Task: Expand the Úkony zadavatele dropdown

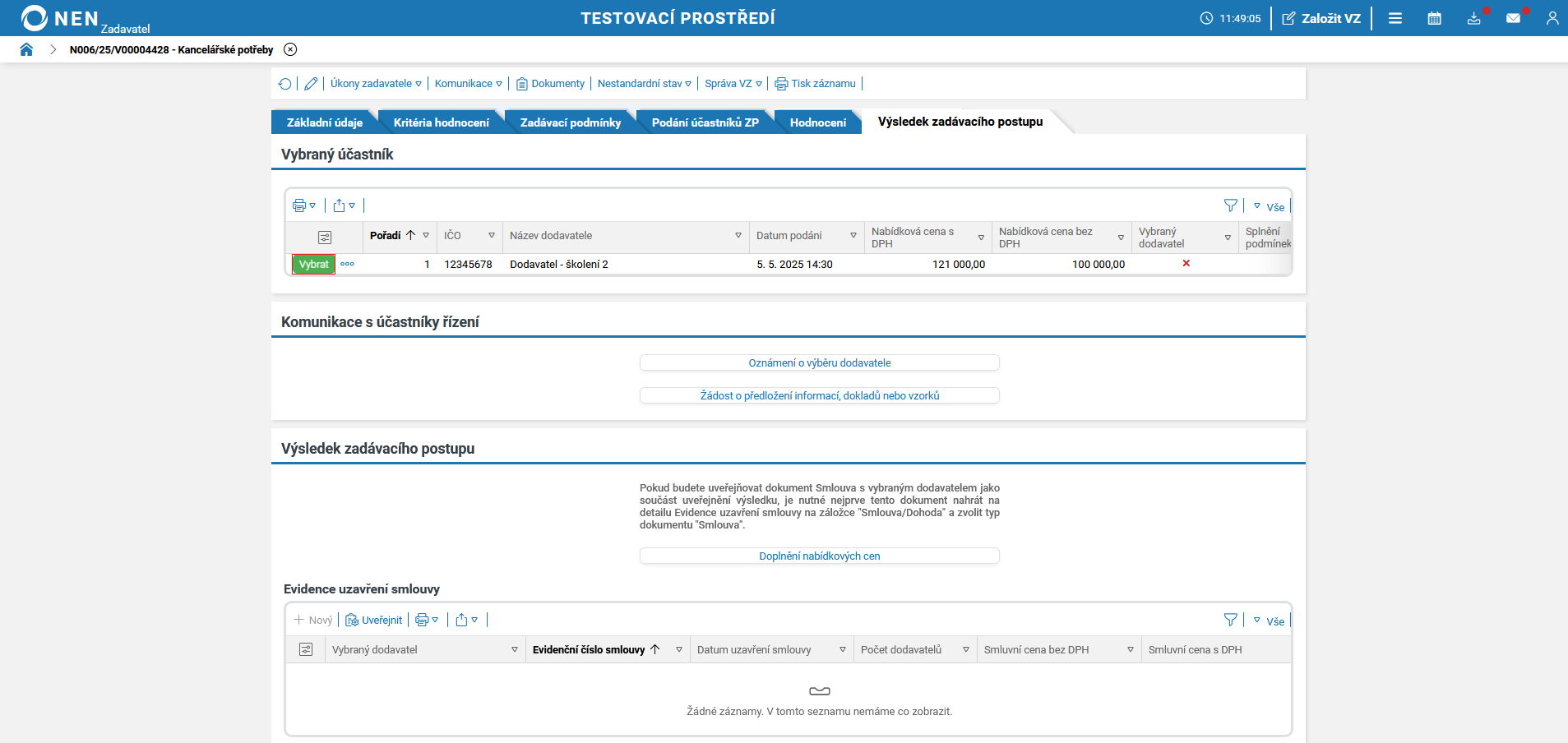Action: tap(376, 84)
